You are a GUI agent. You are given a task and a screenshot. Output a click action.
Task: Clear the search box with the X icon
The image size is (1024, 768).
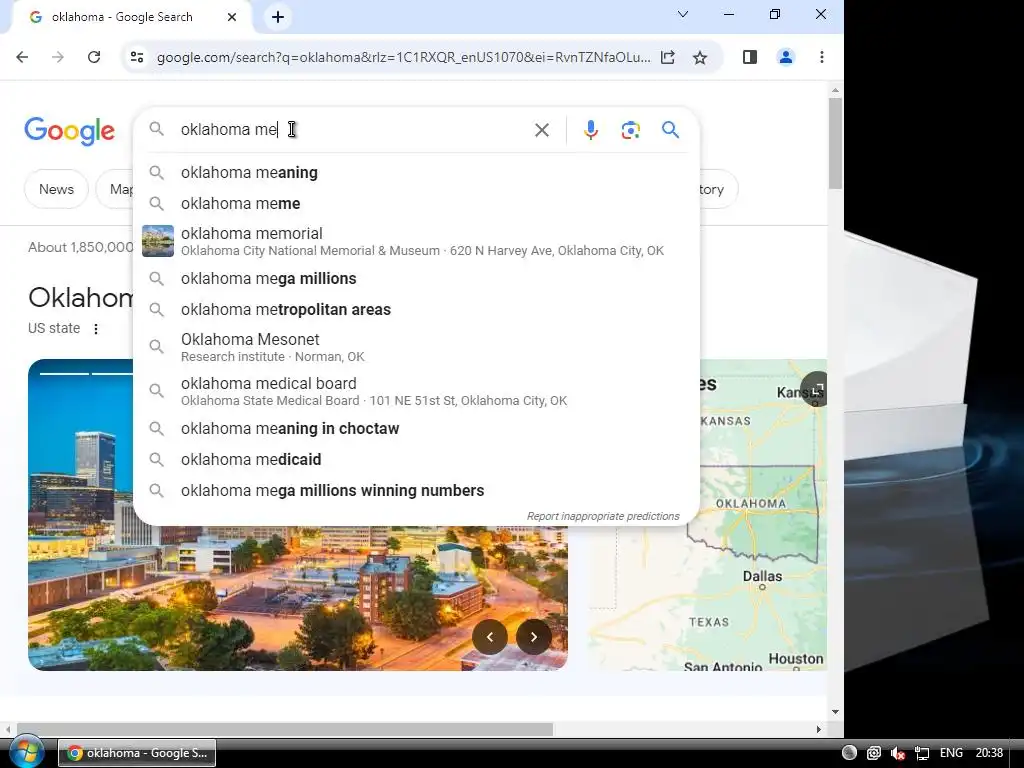(x=541, y=130)
